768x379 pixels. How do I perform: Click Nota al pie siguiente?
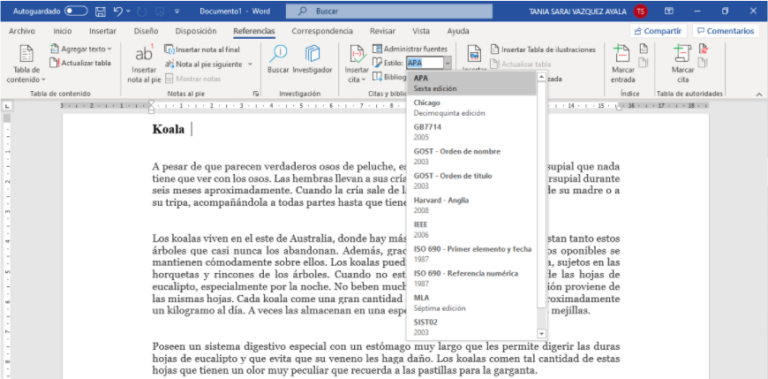(204, 64)
